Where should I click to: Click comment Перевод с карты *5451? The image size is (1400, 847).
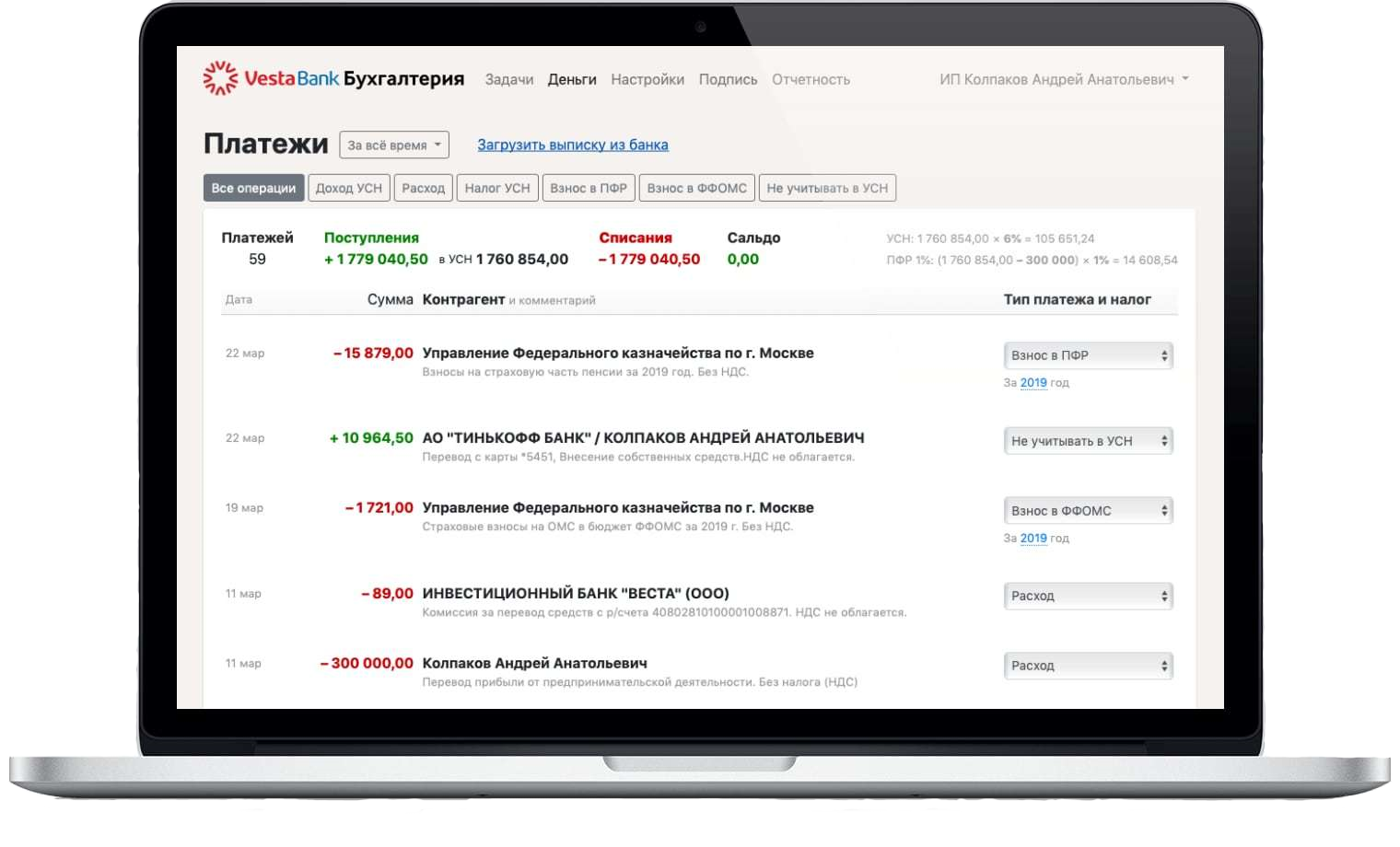638,458
